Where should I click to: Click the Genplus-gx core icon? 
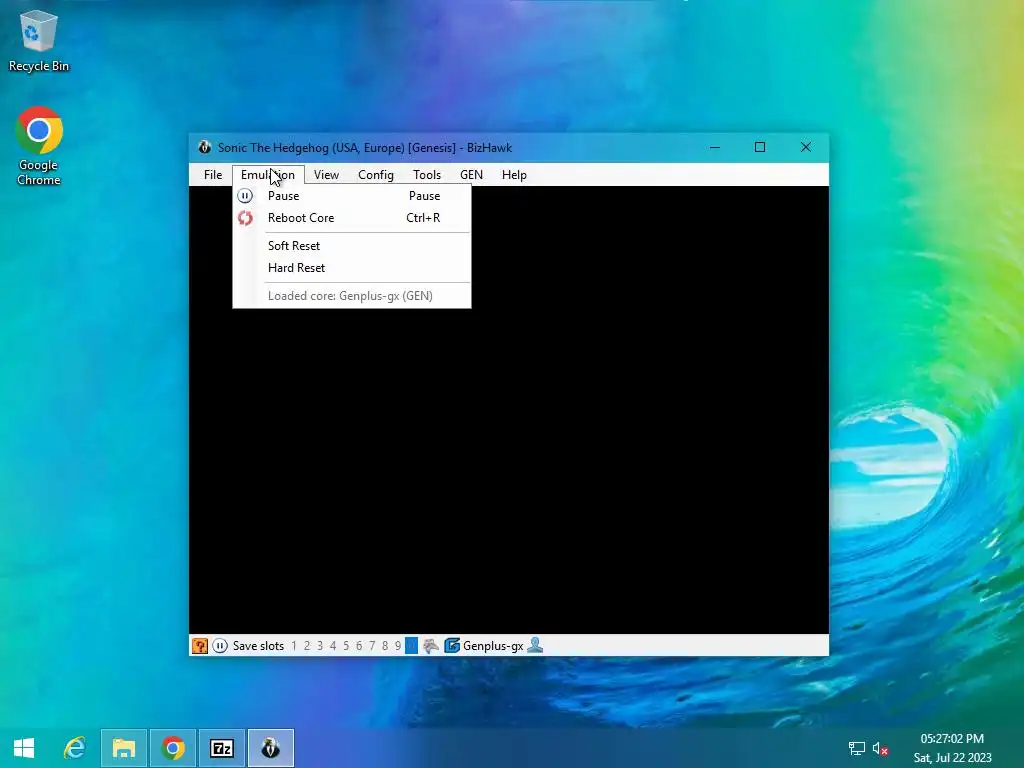click(452, 646)
